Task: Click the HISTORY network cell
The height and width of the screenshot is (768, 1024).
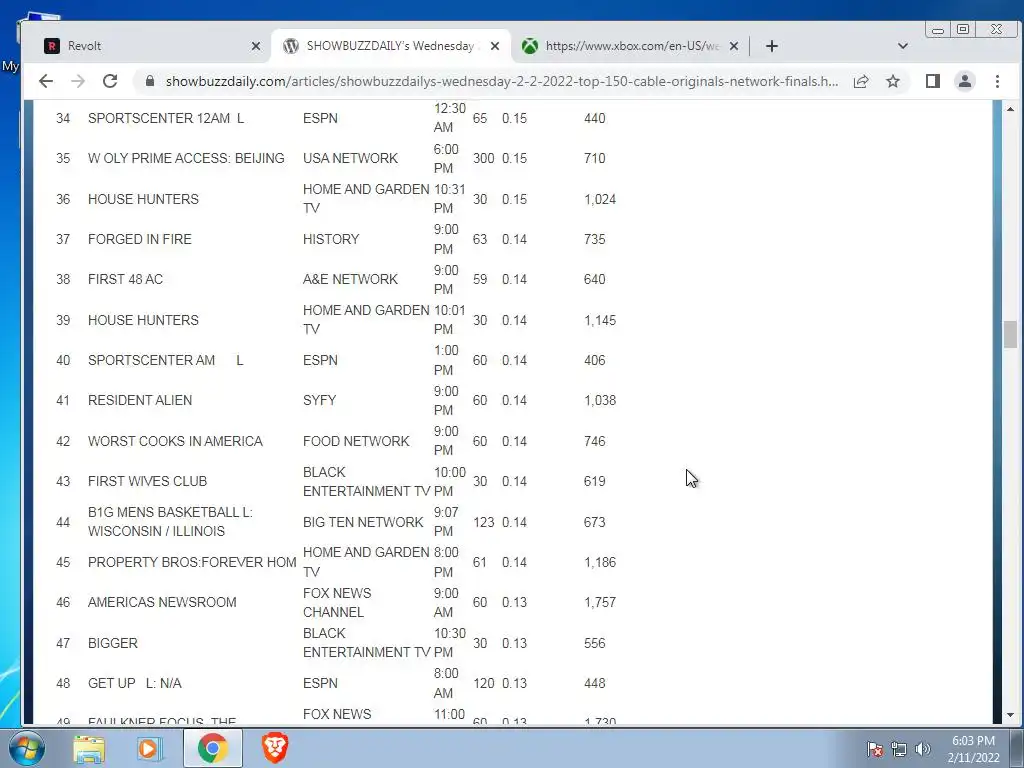Action: pos(331,239)
